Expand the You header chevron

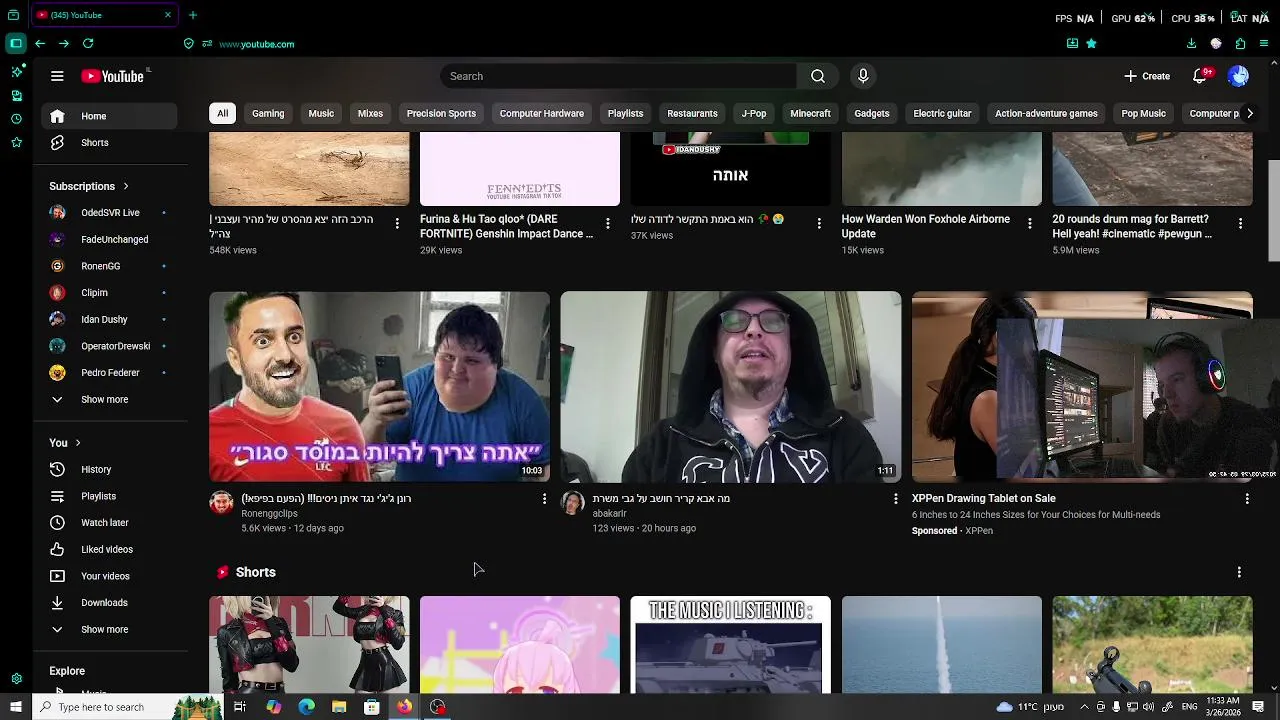coord(78,443)
